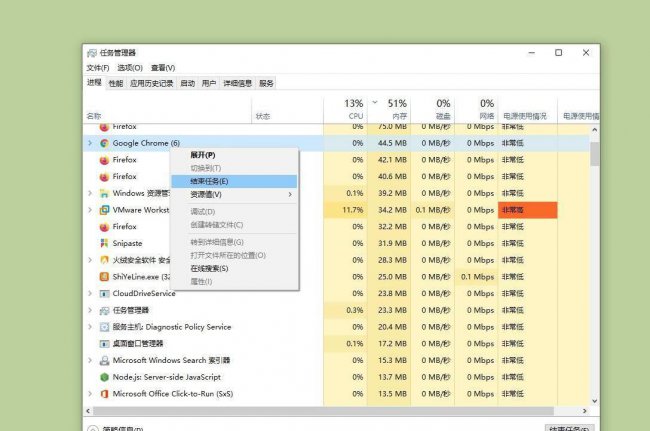
Task: Click the vertical scrollbar down arrow
Action: [595, 401]
